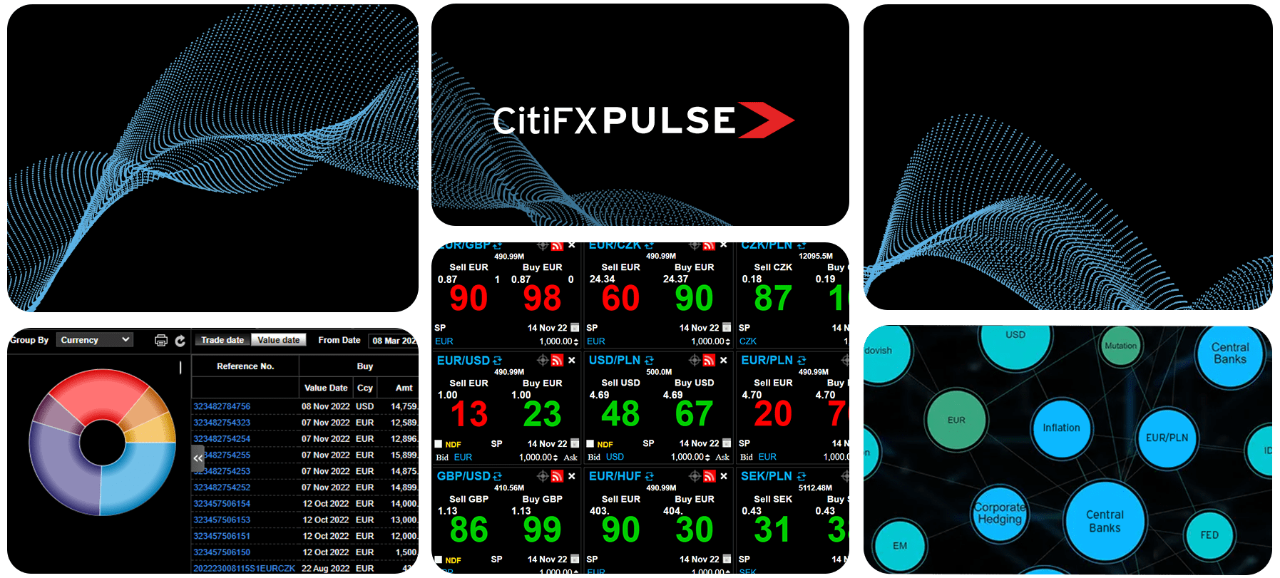Screen dimensions: 1280x578
Task: Open calendar picker on EUR/HUF tile
Action: [x=727, y=559]
